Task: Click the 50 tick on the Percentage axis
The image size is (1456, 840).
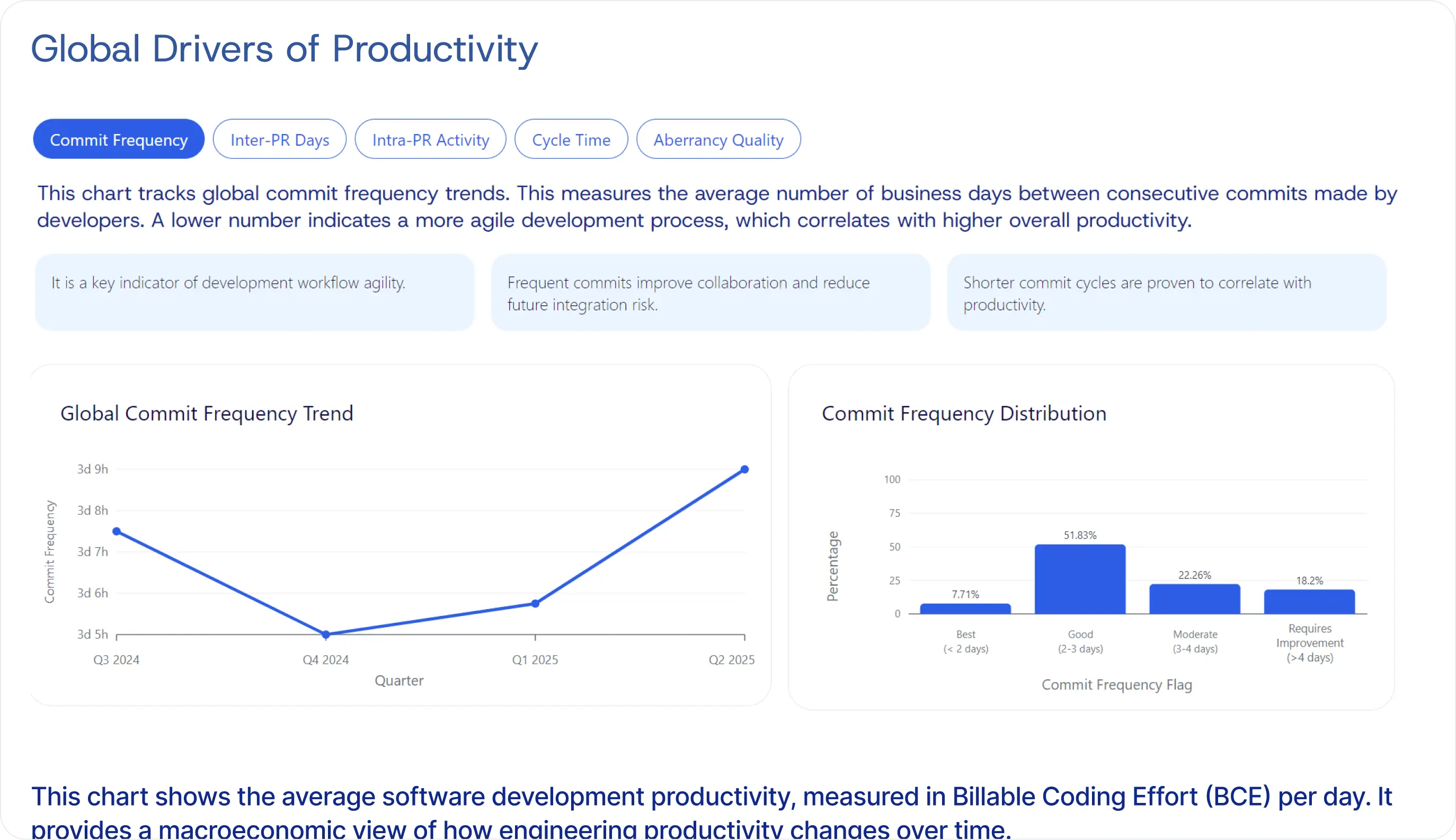Action: click(x=894, y=547)
